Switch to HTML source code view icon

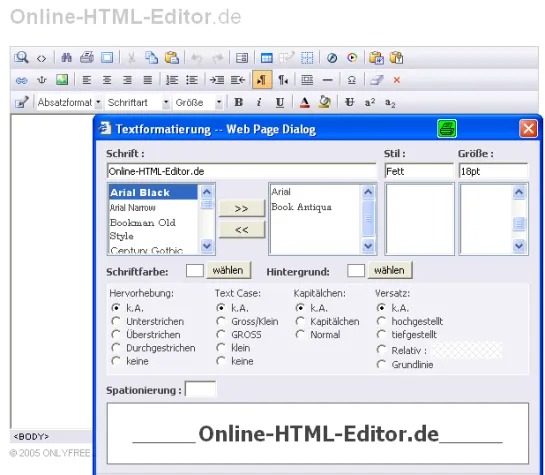(x=41, y=58)
